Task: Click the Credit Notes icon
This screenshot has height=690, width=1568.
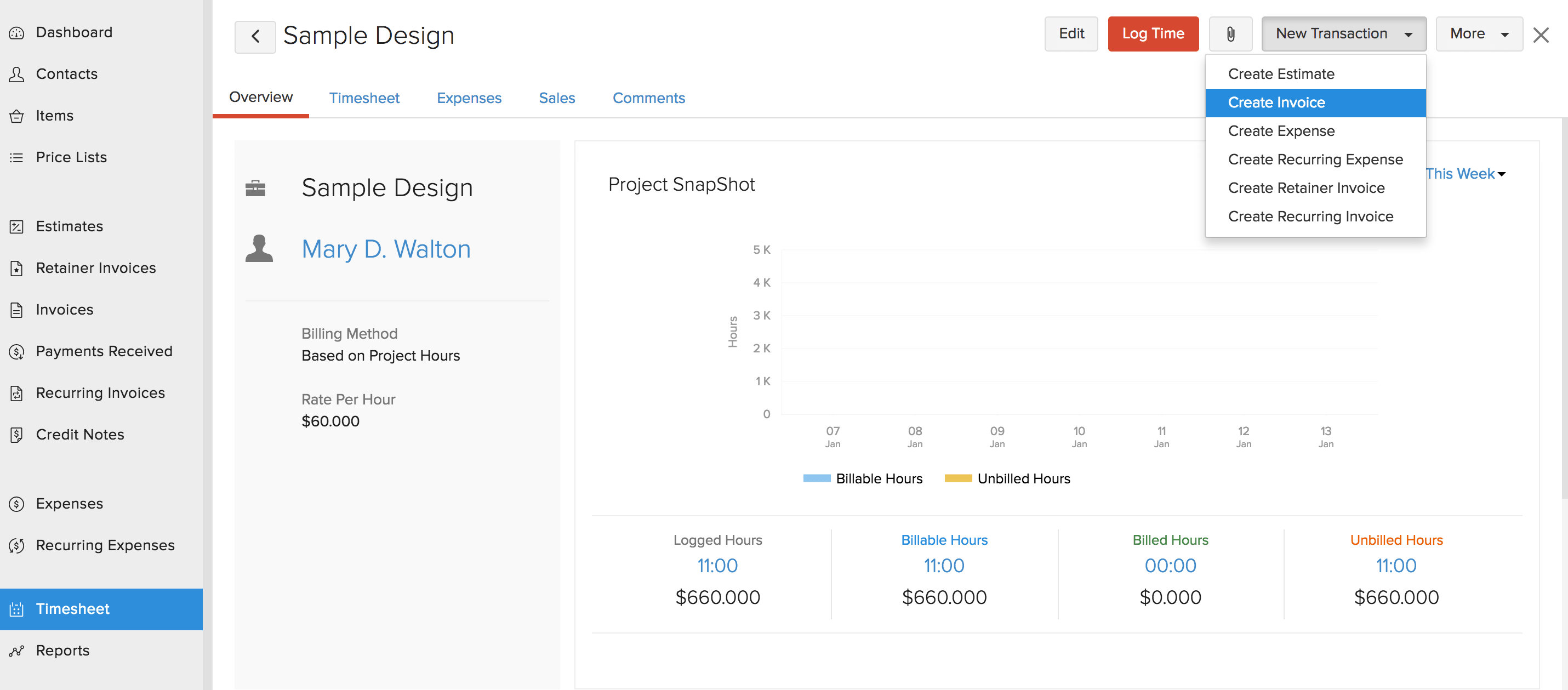Action: pos(16,435)
